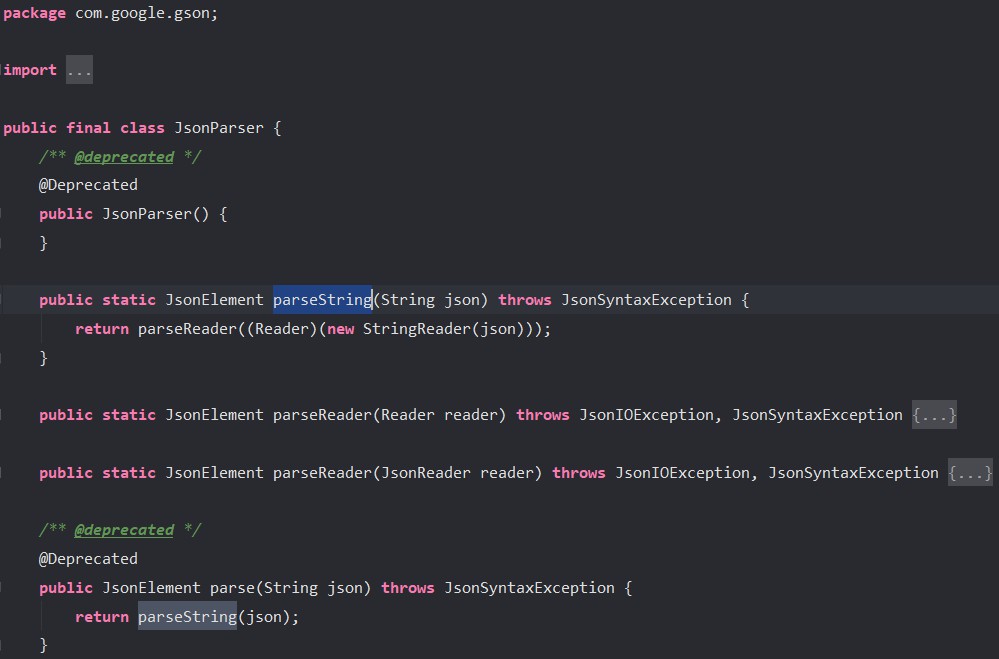This screenshot has width=999, height=659.
Task: Click the StringReader constructor call
Action: click(417, 330)
